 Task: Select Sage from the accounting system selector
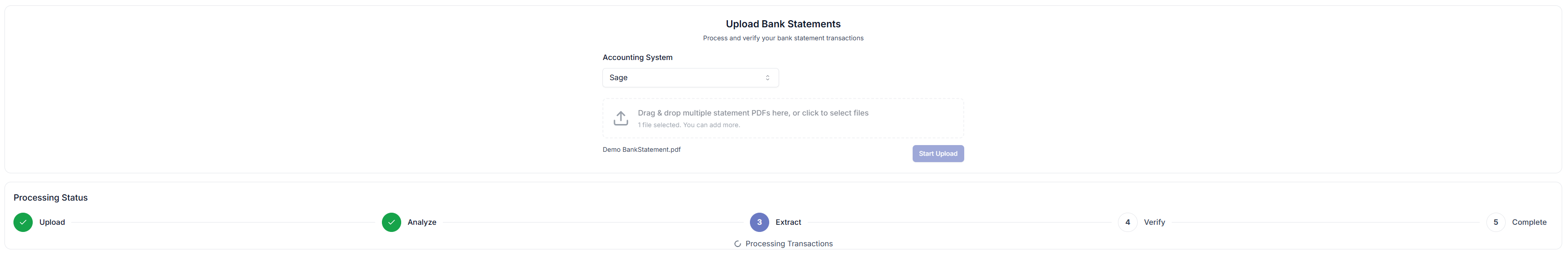click(690, 77)
